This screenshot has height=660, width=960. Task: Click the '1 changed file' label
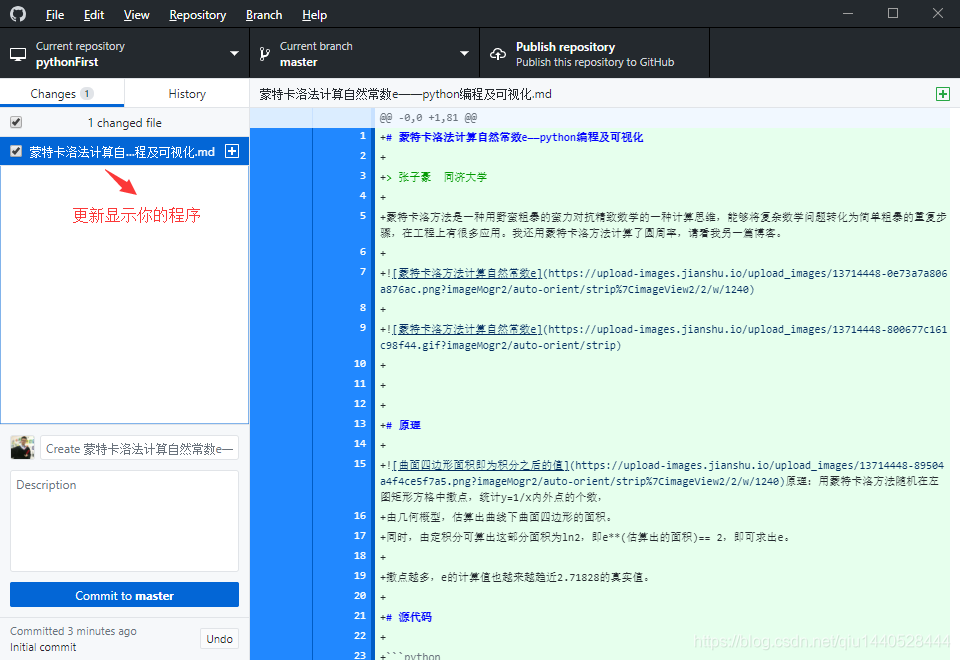click(124, 122)
